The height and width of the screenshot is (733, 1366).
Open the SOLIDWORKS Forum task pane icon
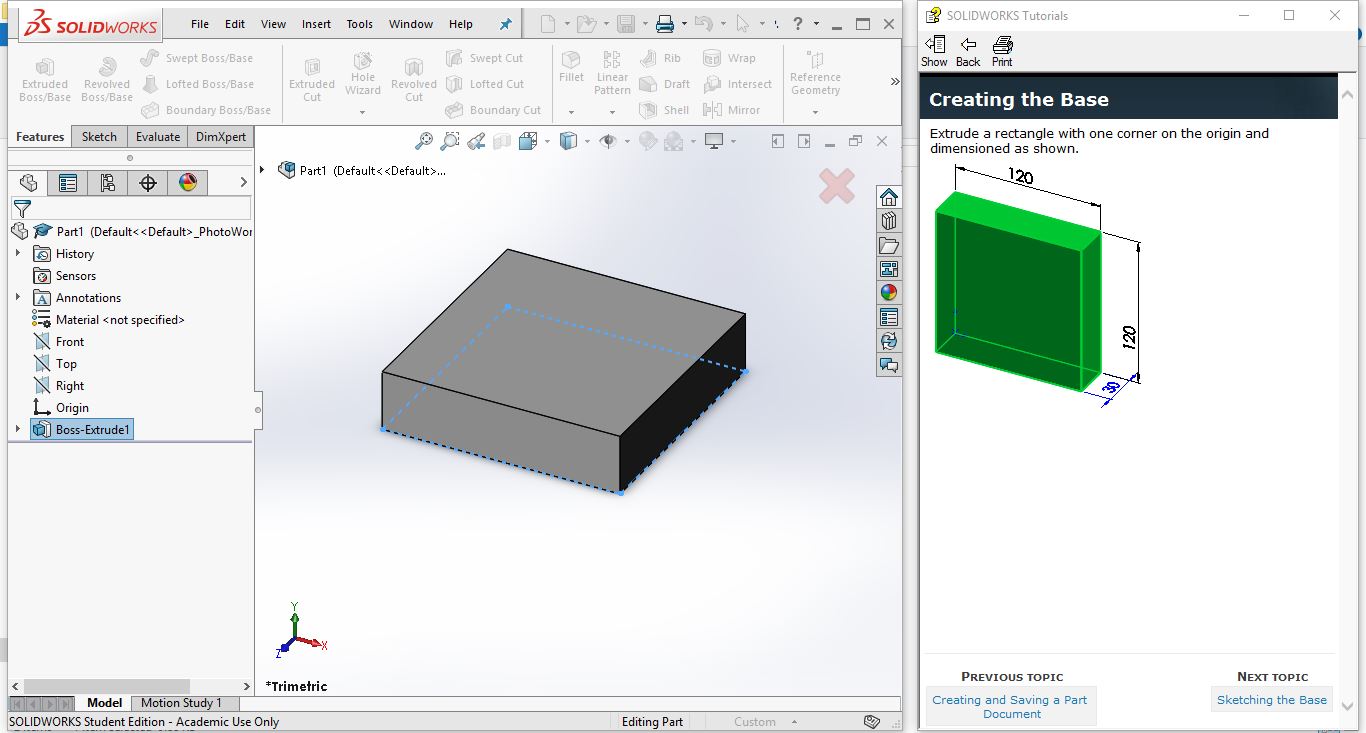coord(888,365)
